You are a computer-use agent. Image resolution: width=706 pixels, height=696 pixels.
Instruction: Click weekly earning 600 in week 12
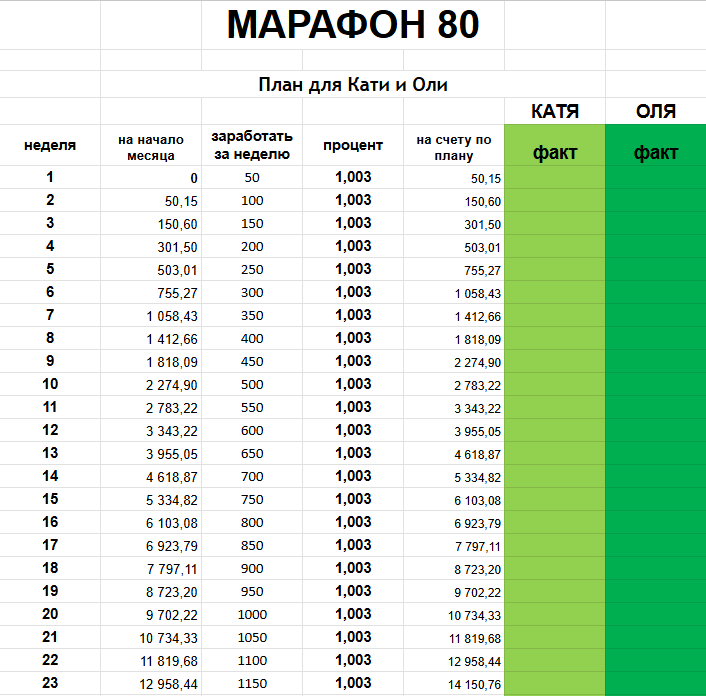coord(252,430)
